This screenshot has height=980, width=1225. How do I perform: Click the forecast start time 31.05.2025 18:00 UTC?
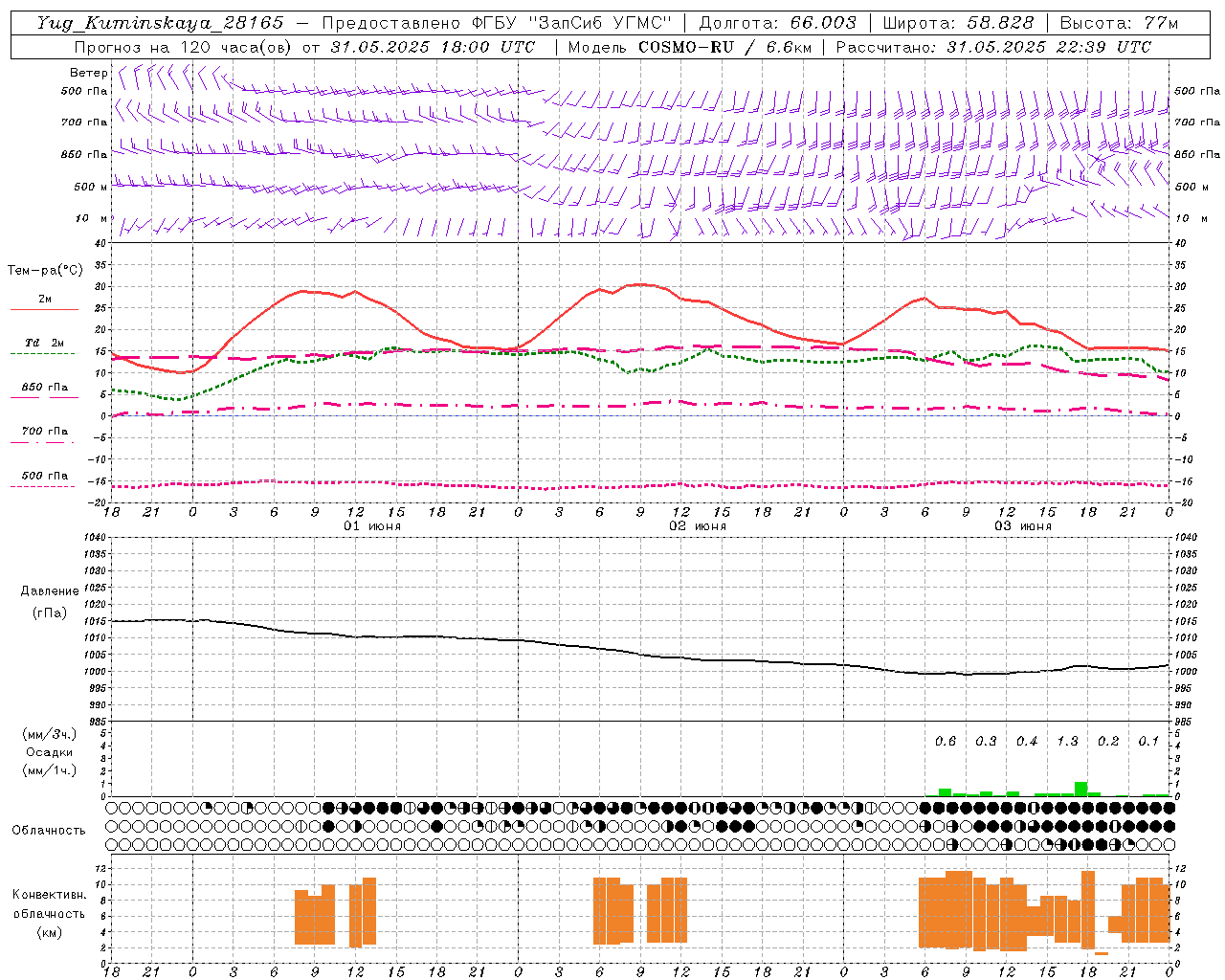[433, 47]
